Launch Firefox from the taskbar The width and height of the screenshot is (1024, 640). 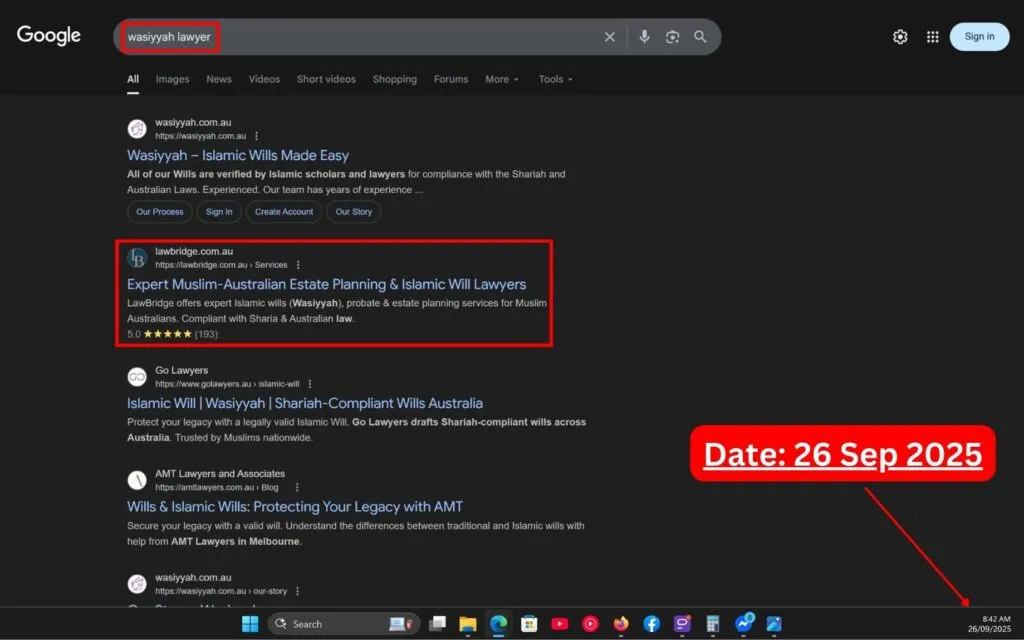coord(621,623)
